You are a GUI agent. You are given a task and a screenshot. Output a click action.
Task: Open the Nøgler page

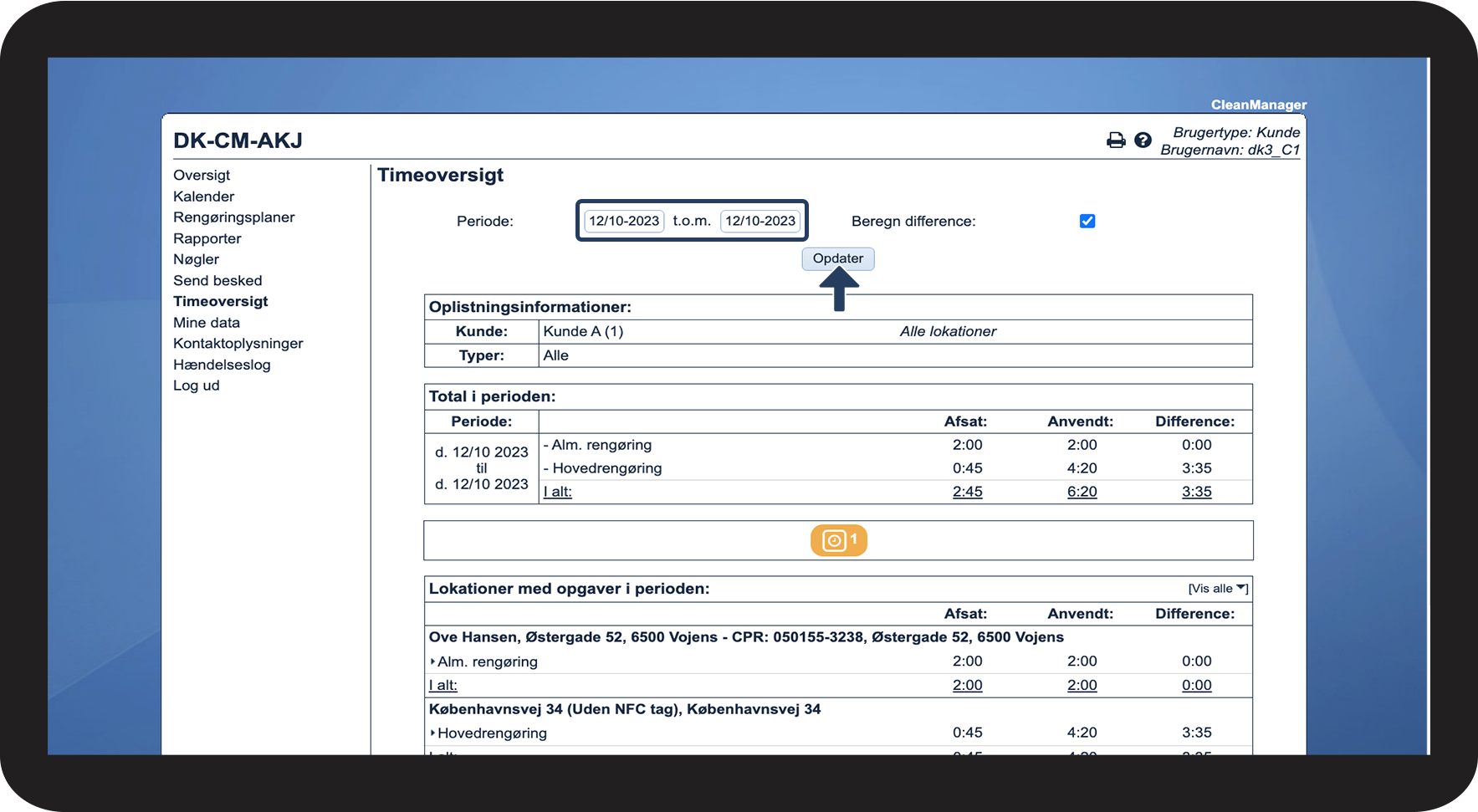point(196,259)
